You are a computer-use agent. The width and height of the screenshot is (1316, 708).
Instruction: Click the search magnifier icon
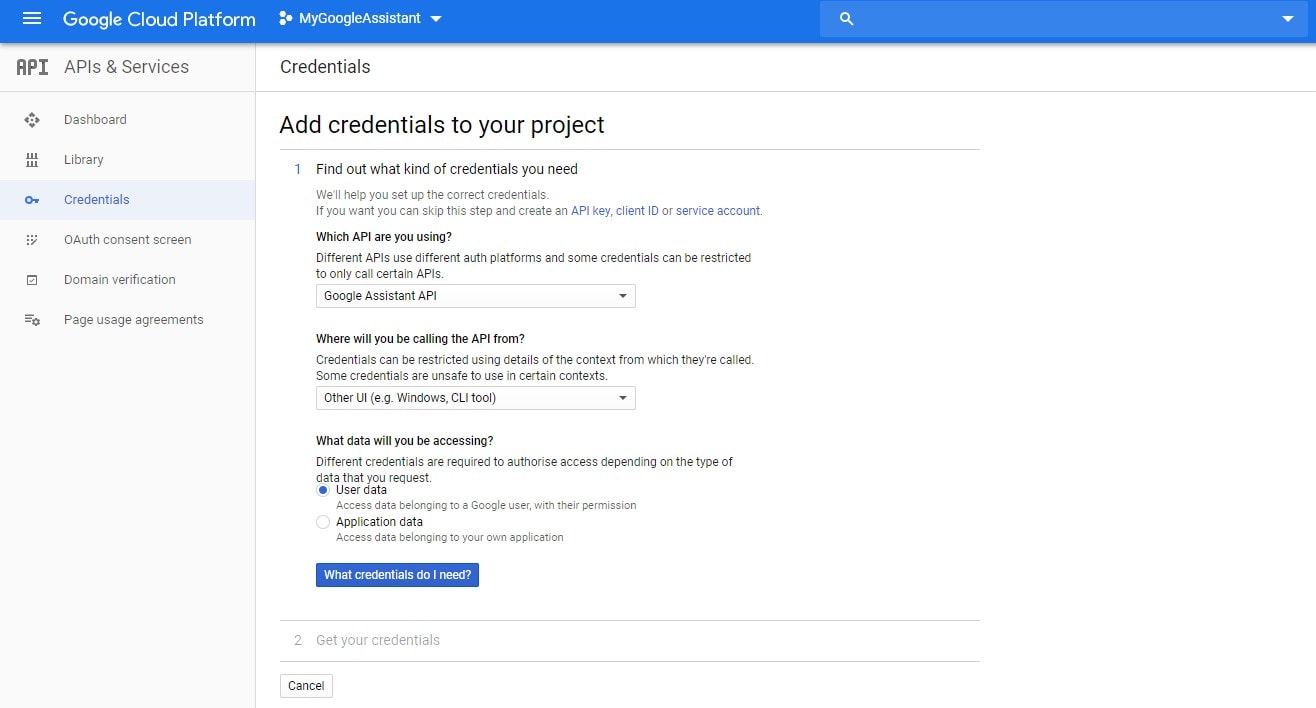pos(846,19)
